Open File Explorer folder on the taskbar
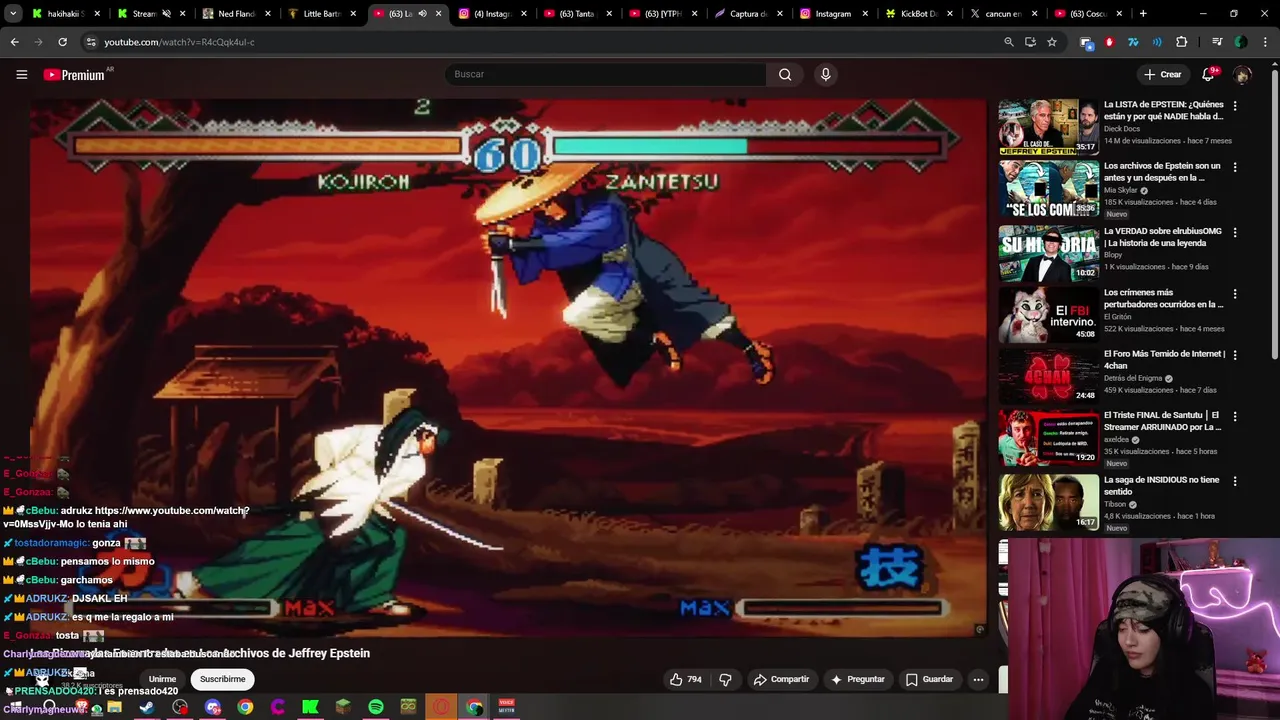This screenshot has height=720, width=1280. pos(115,707)
